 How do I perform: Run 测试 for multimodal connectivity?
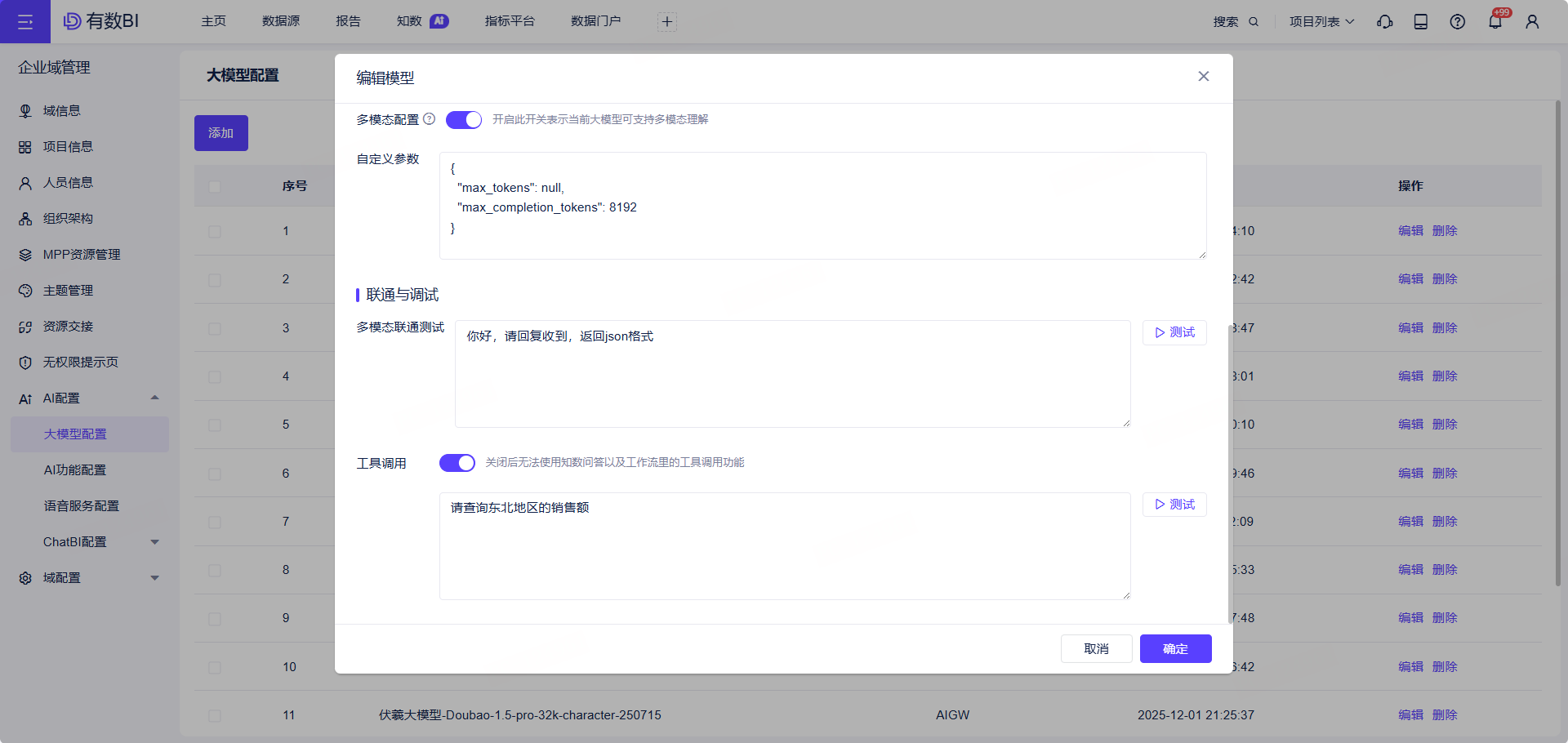click(1174, 332)
